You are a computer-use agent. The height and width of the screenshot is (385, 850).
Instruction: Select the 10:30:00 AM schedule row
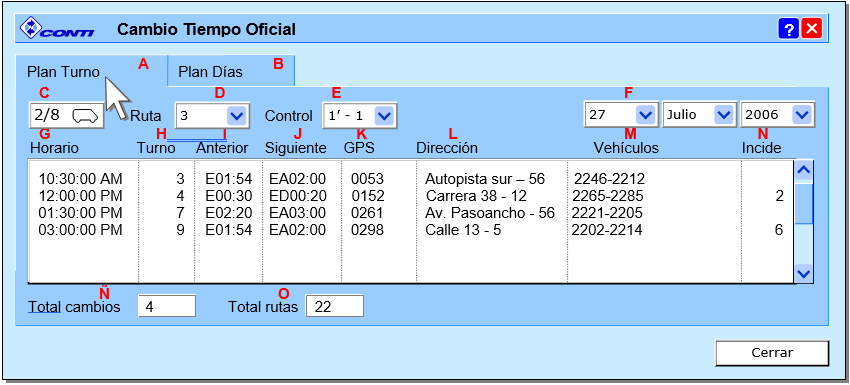point(411,179)
